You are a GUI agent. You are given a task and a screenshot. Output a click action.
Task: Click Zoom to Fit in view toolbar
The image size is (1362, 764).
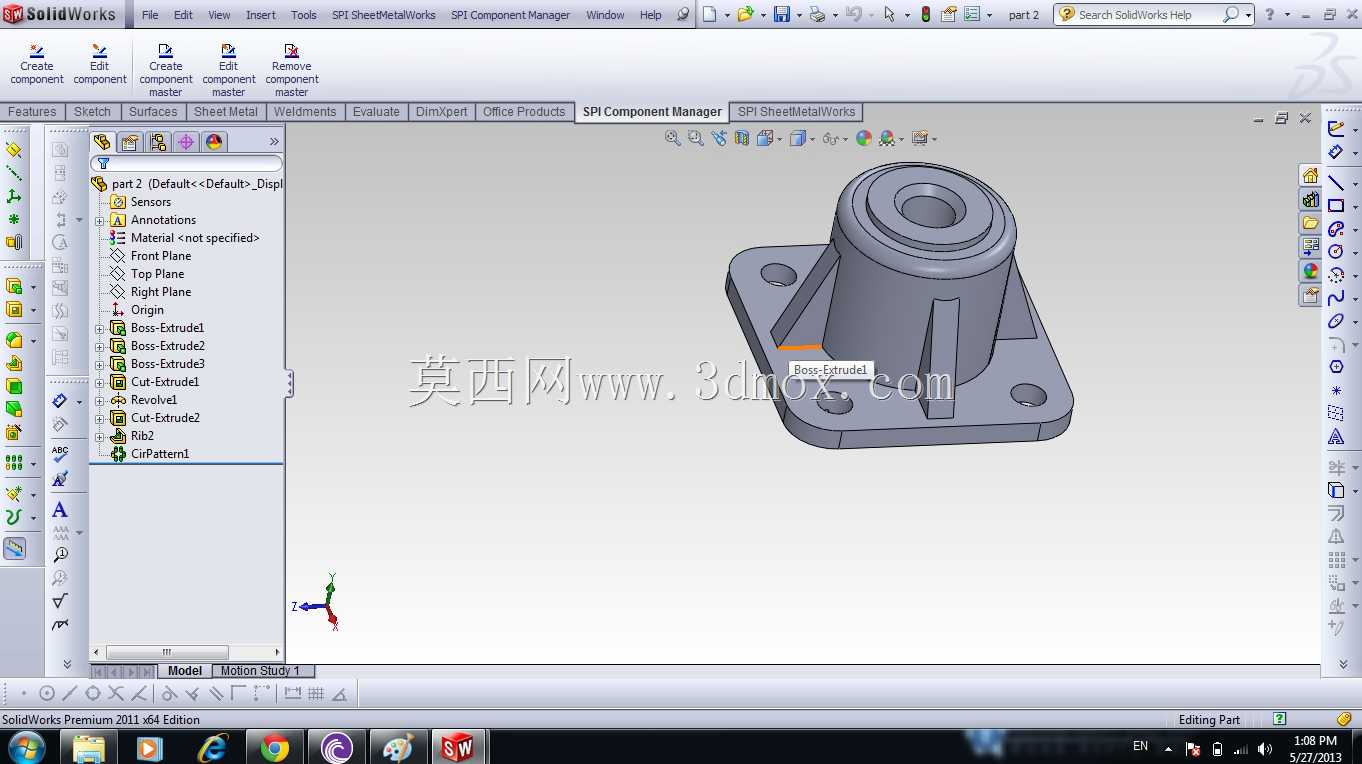click(x=673, y=138)
